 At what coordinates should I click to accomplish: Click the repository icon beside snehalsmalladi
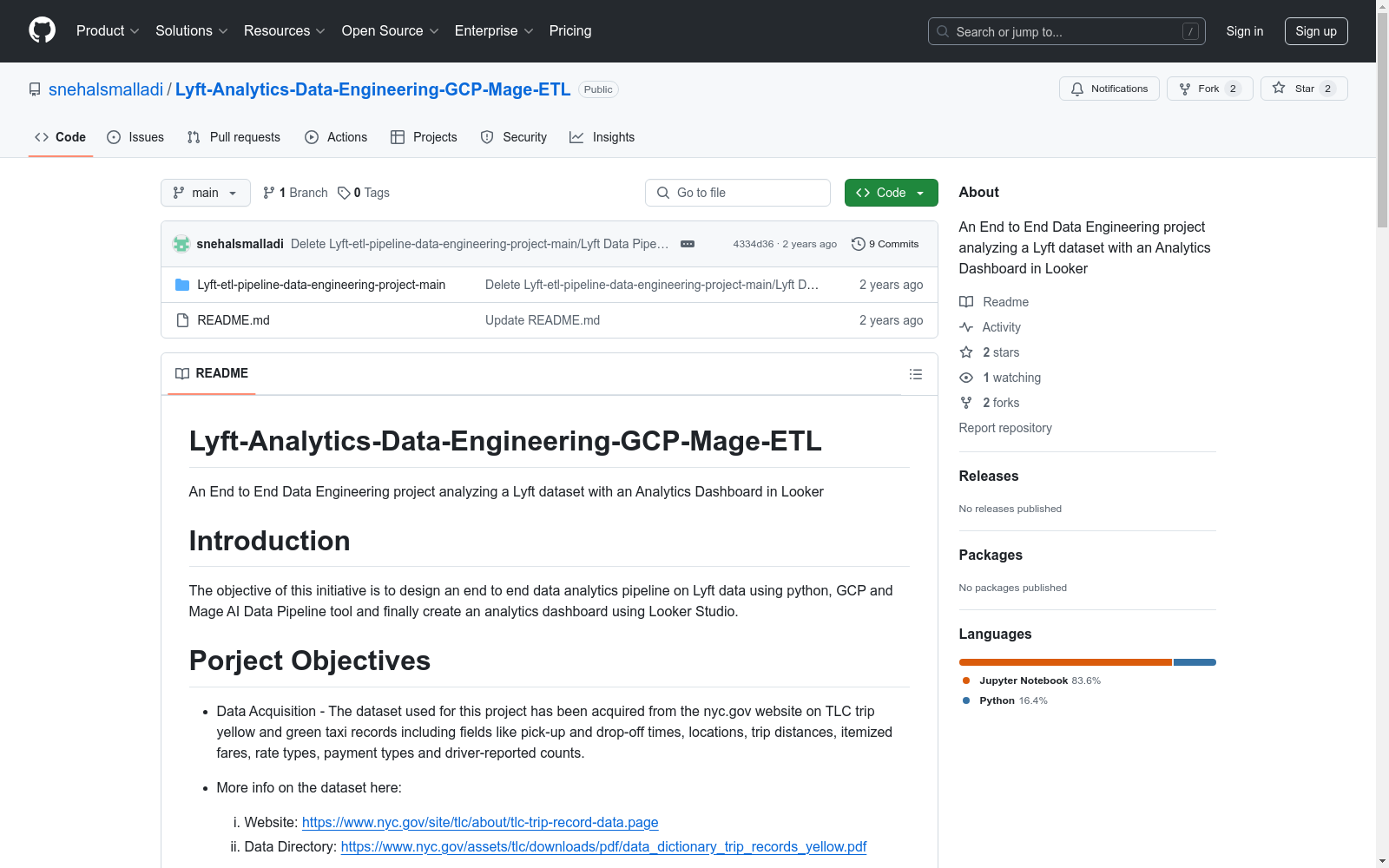point(35,89)
